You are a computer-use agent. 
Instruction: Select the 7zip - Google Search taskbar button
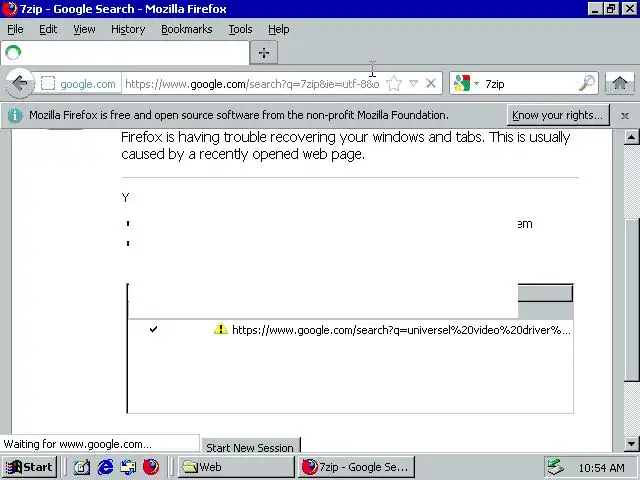356,467
